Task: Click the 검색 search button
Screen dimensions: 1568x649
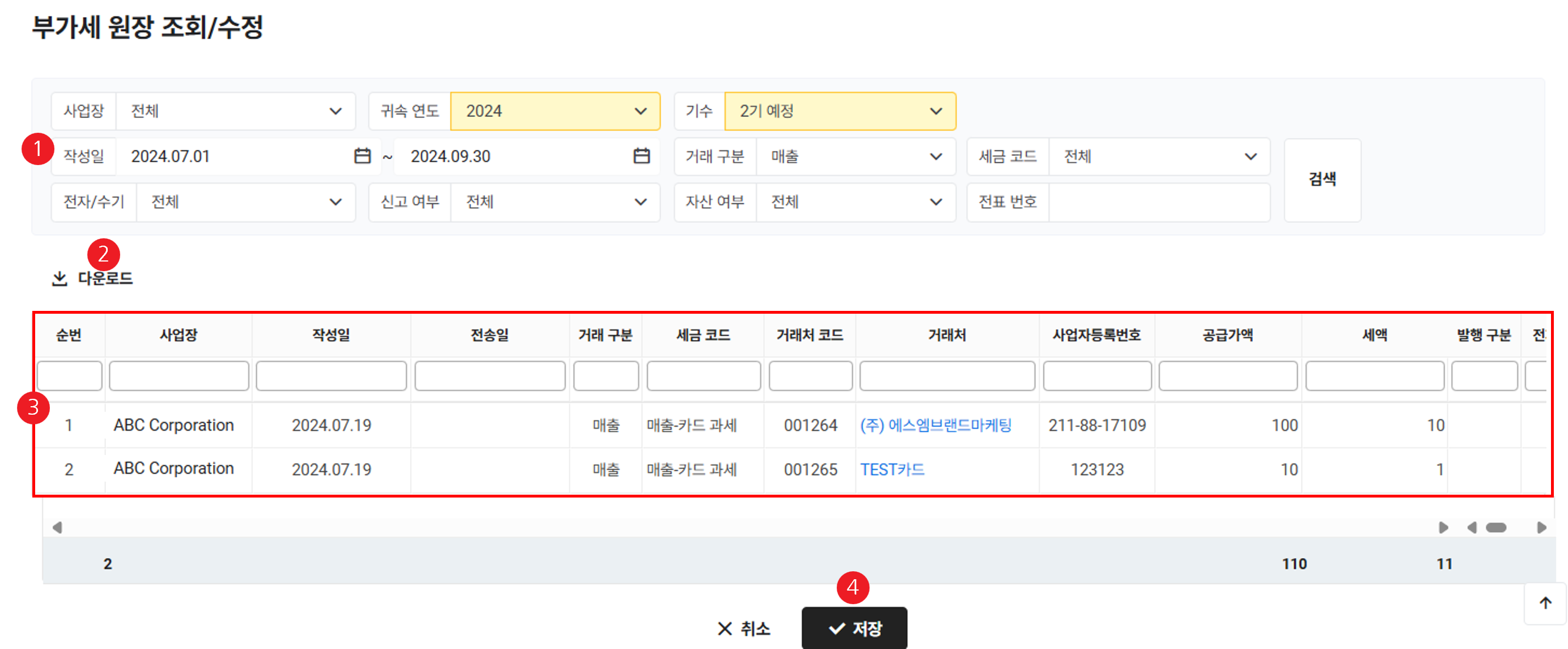Action: (x=1321, y=179)
